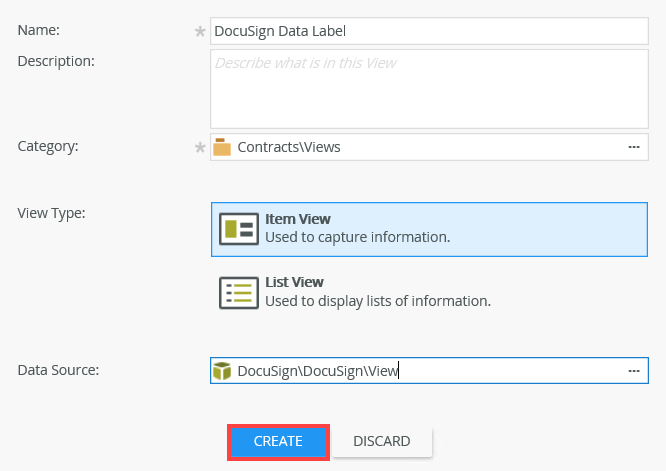Focus the Name field with DocuSign Data Label

point(430,31)
